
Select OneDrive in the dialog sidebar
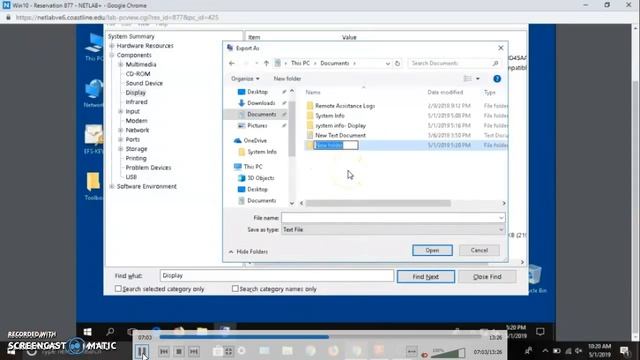tap(255, 140)
